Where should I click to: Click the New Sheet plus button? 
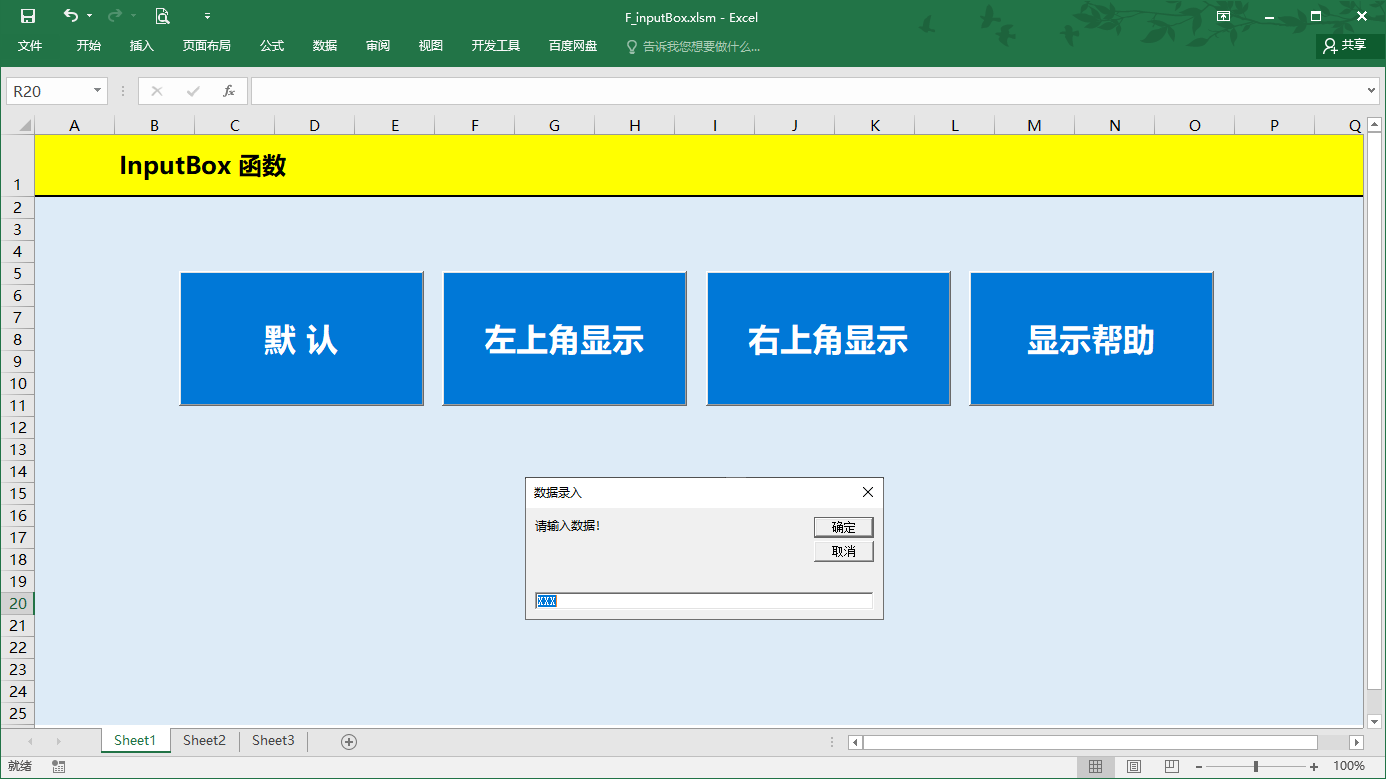click(349, 740)
